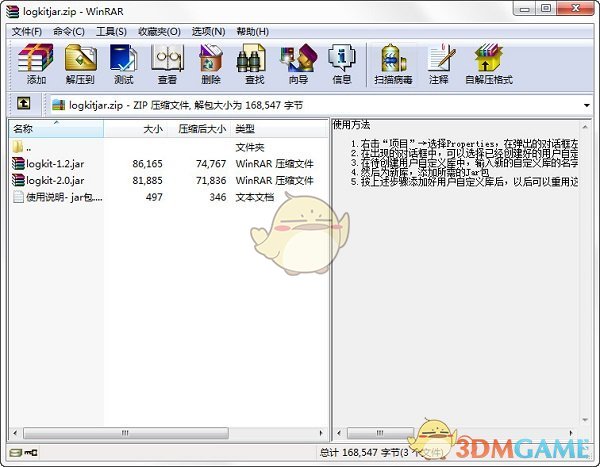Click comment pane horizontal scrollbar thumb
Viewport: 600px width, 467px height.
tap(380, 433)
